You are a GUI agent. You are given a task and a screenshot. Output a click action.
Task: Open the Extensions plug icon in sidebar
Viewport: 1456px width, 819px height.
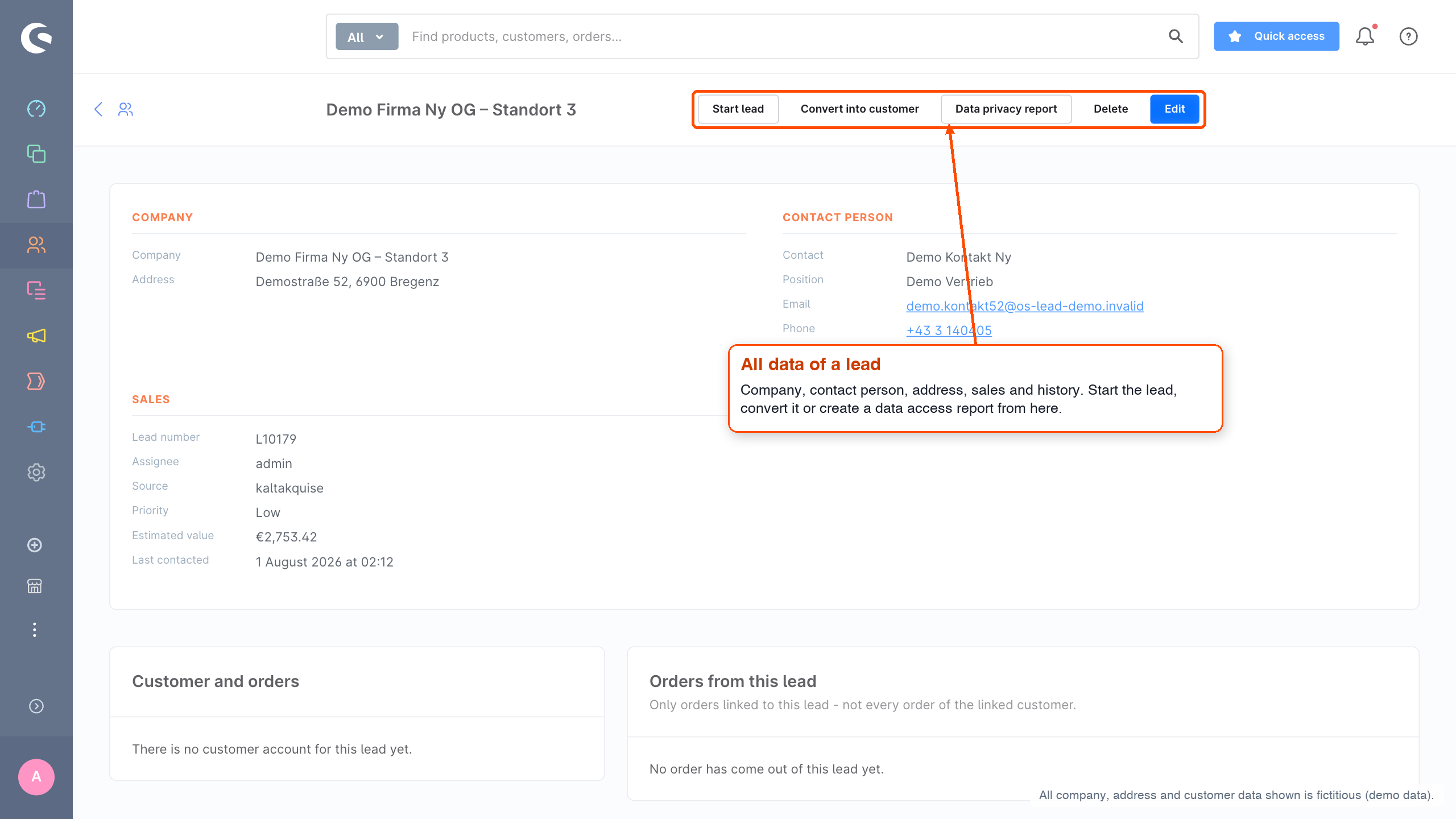[36, 427]
